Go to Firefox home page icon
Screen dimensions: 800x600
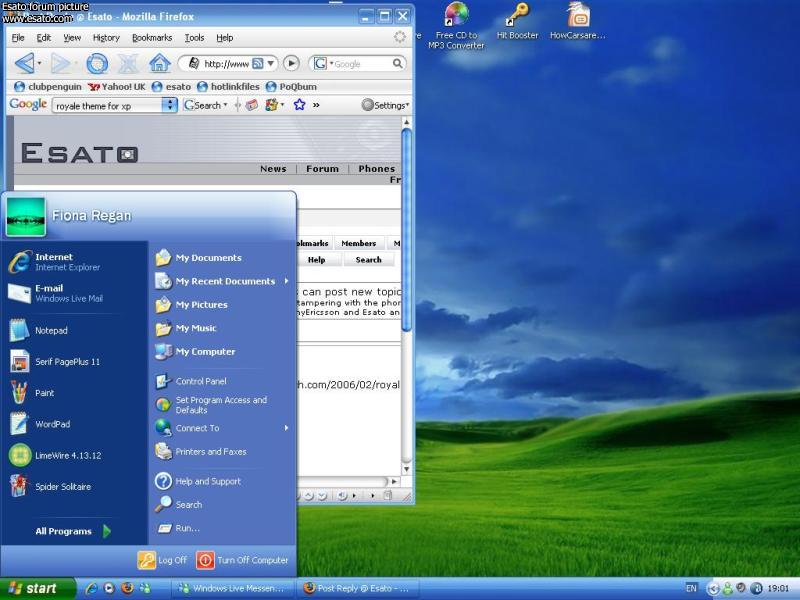[x=160, y=63]
